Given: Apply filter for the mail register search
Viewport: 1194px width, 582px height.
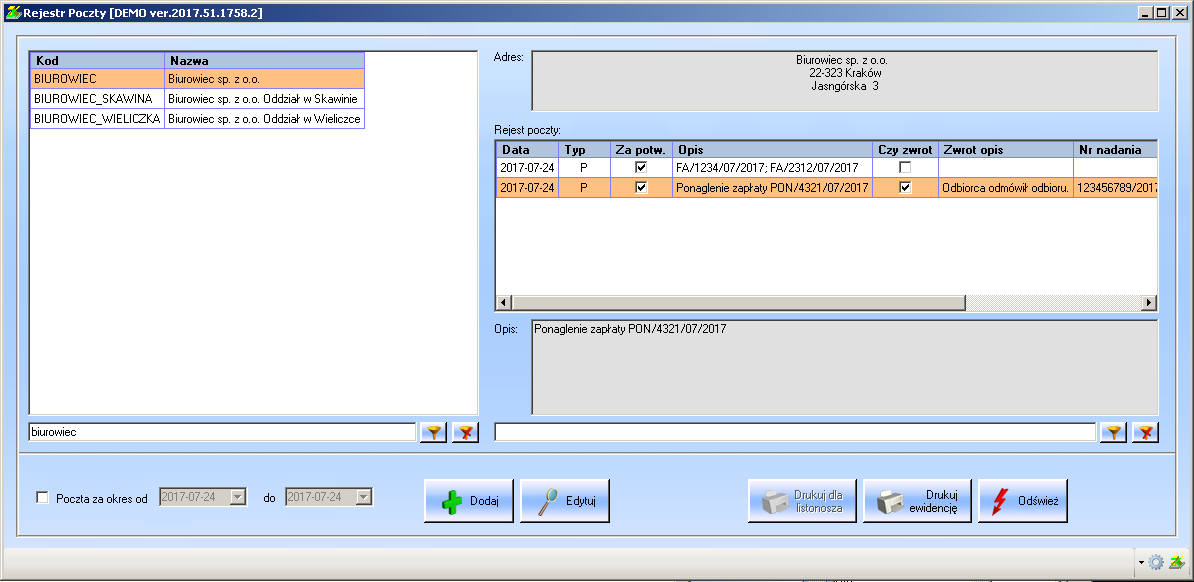Looking at the screenshot, I should (x=1113, y=433).
